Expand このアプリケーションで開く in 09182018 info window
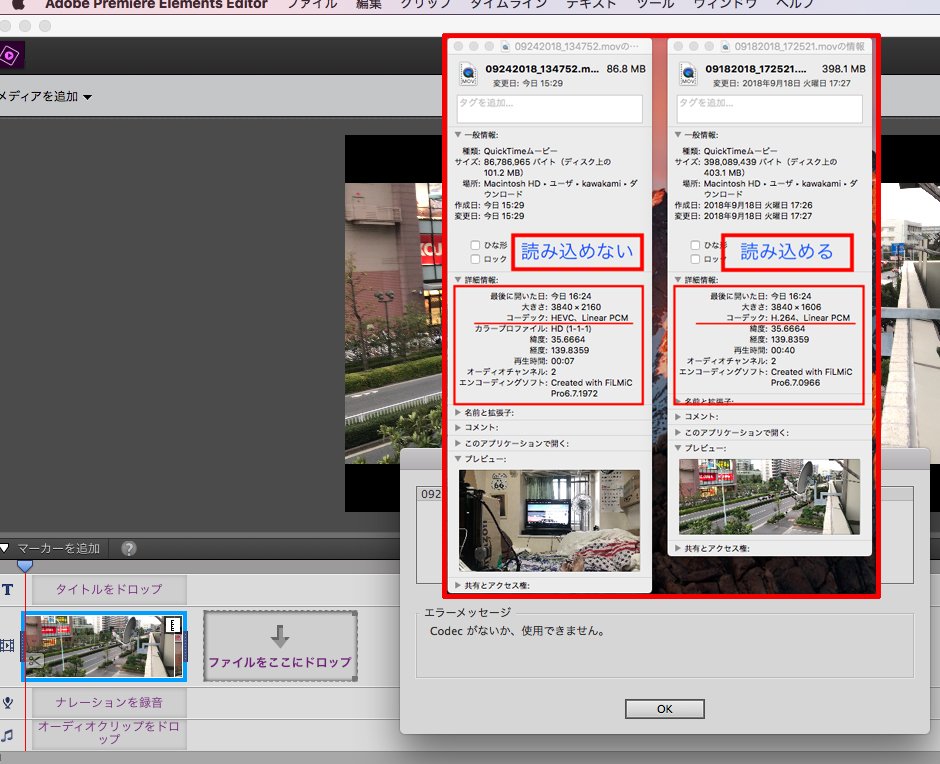This screenshot has width=940, height=764. point(678,432)
